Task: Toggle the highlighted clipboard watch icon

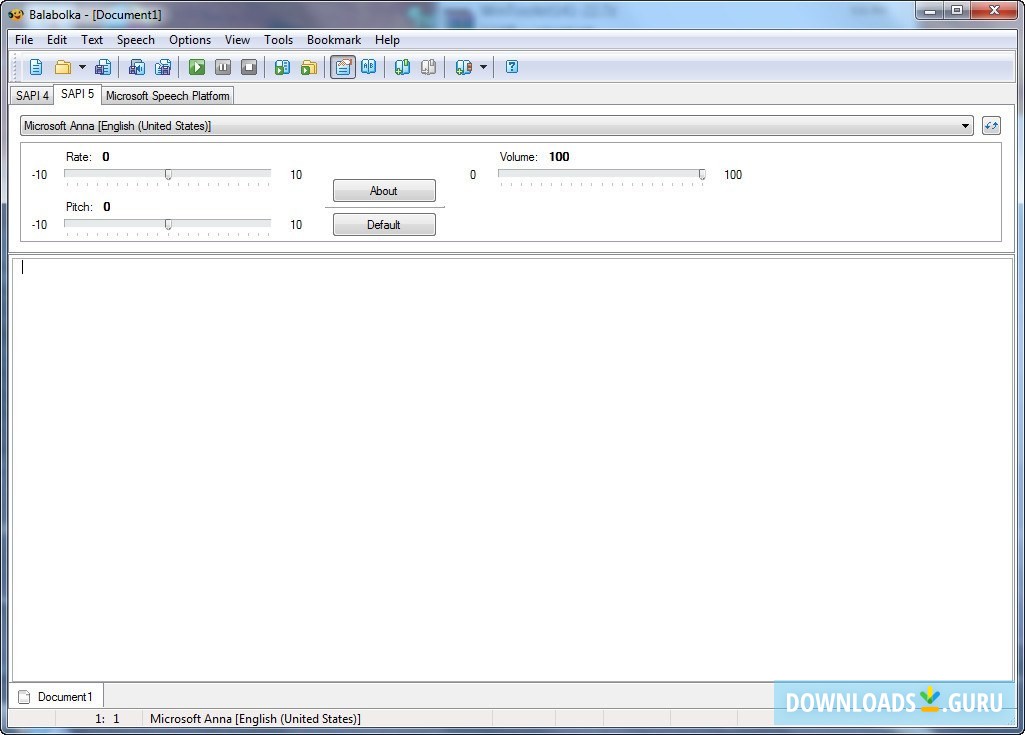Action: coord(343,67)
